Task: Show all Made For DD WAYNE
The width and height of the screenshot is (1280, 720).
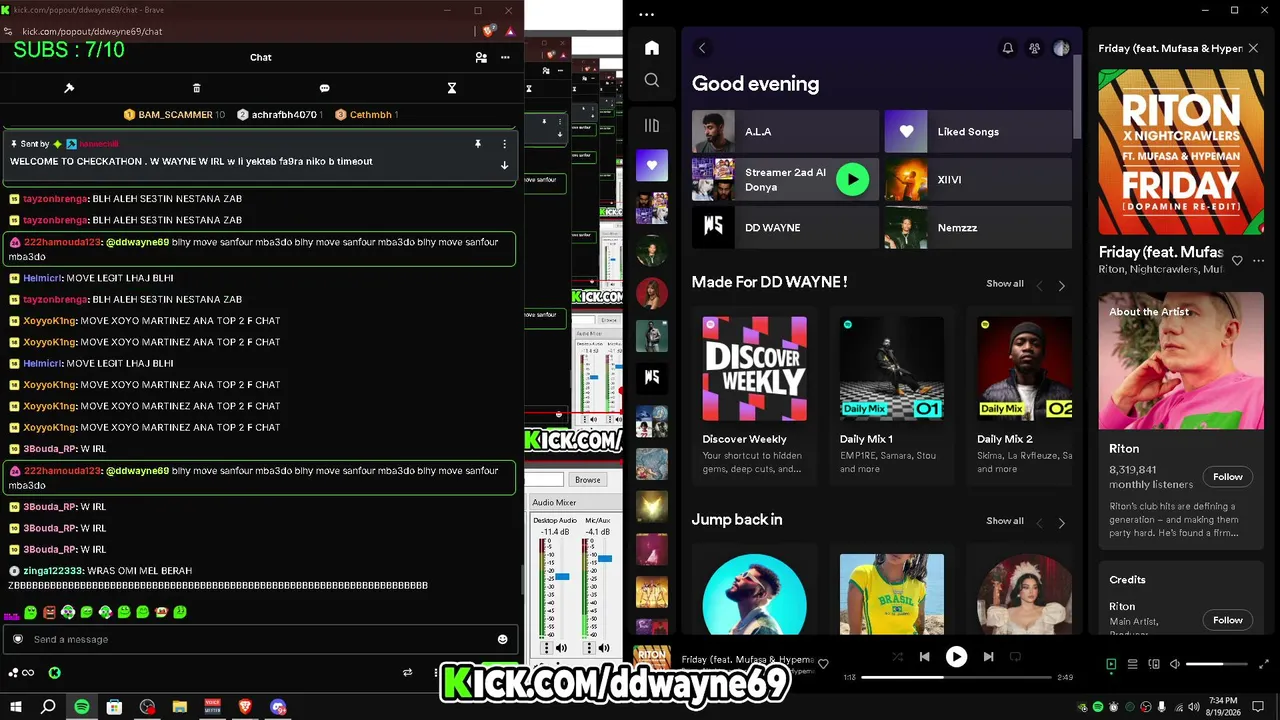Action: (x=1005, y=284)
